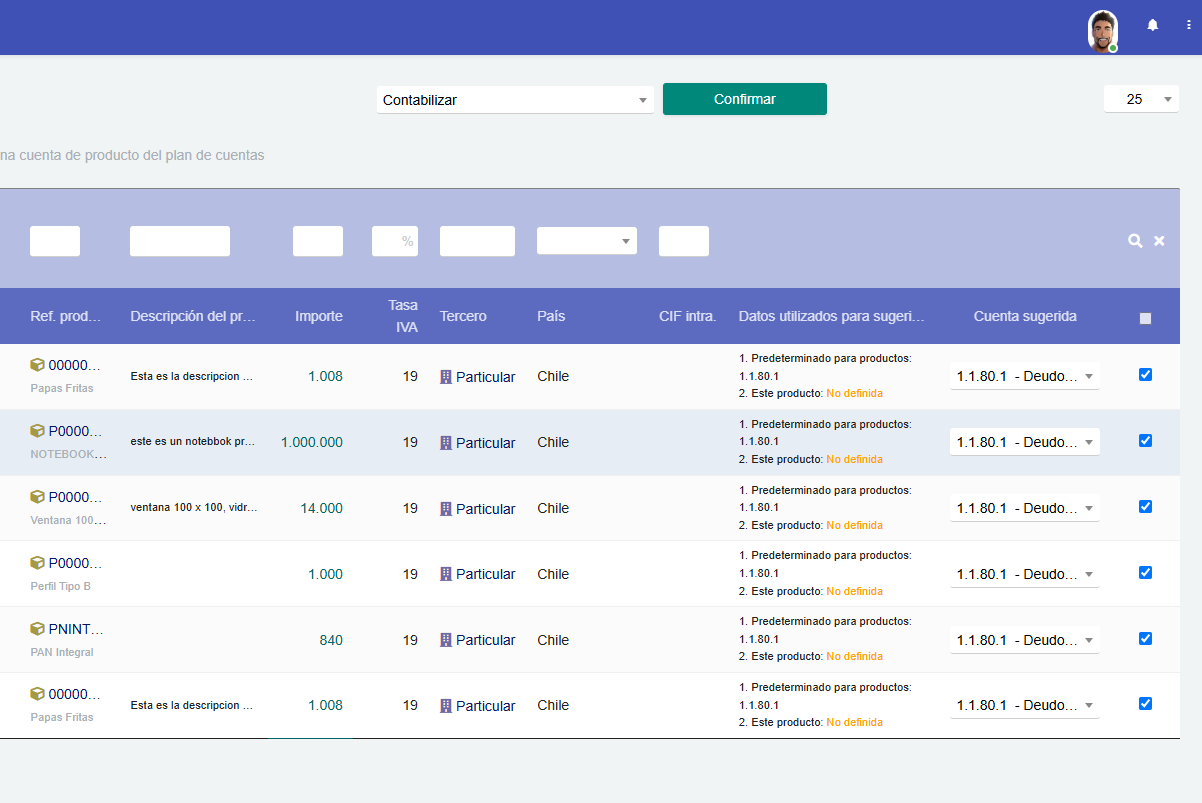Click the package icon on the NOTEBOOK row
The height and width of the screenshot is (803, 1202).
click(37, 432)
